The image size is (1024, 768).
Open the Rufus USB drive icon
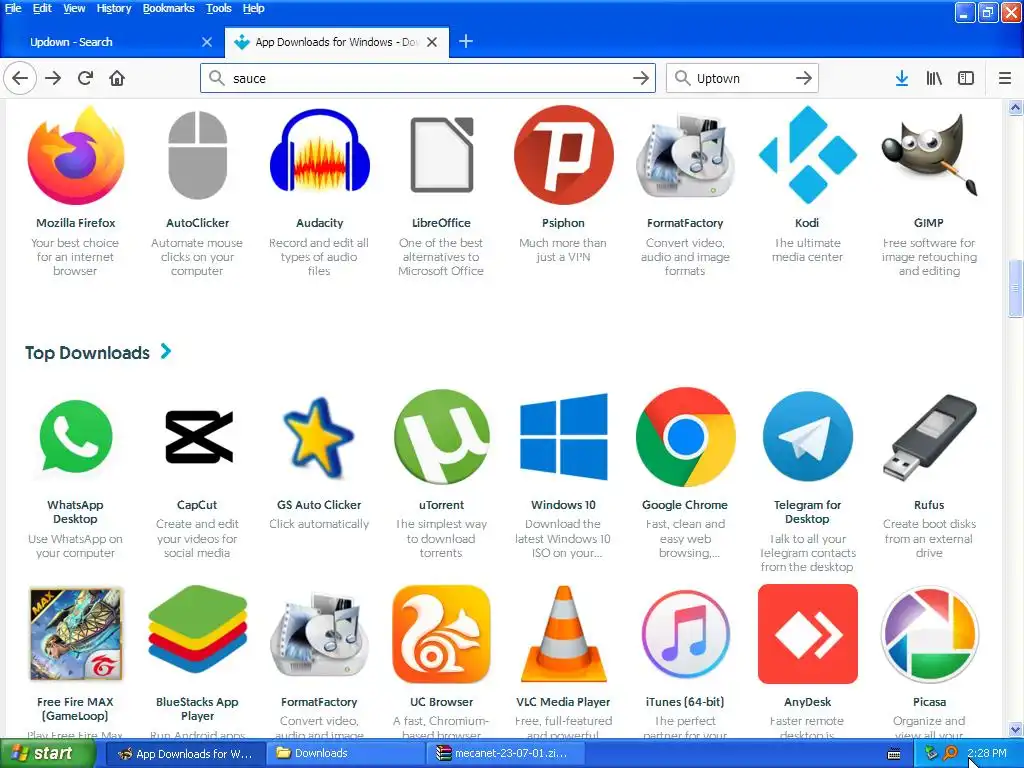coord(929,437)
